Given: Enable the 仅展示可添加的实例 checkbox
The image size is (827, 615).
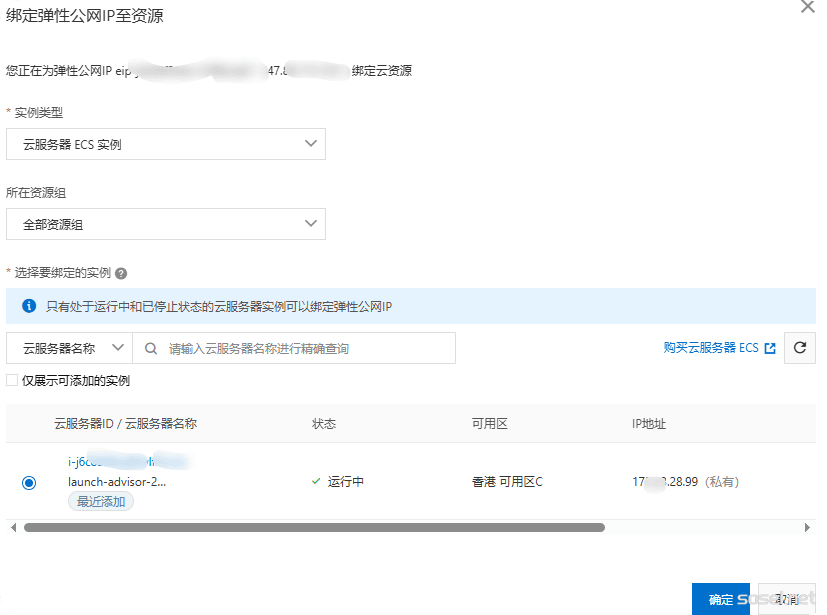Looking at the screenshot, I should pyautogui.click(x=12, y=381).
